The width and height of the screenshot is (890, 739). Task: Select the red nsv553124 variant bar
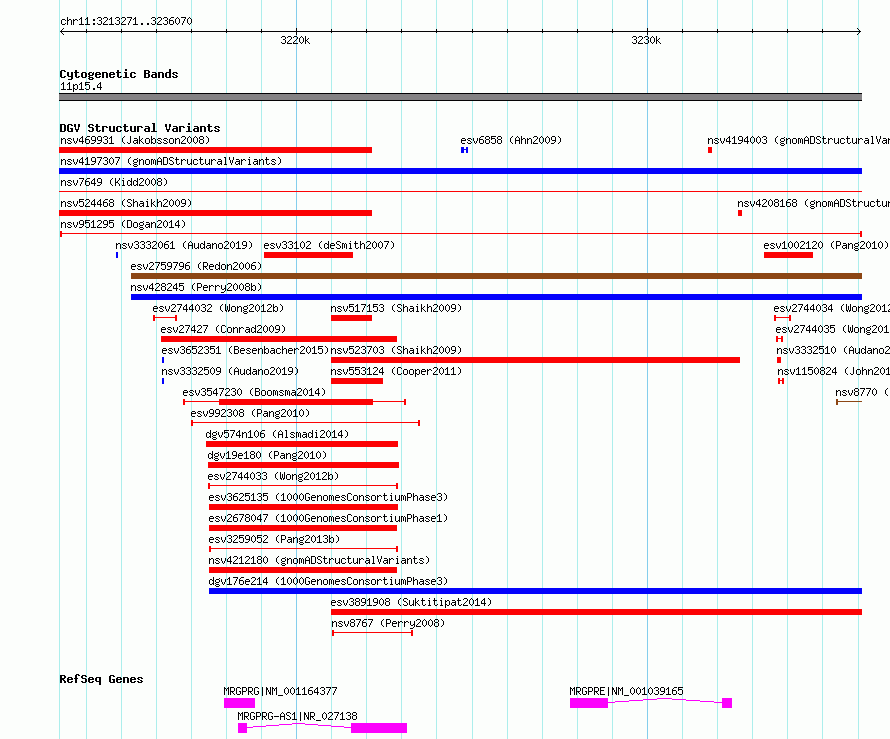tap(357, 381)
